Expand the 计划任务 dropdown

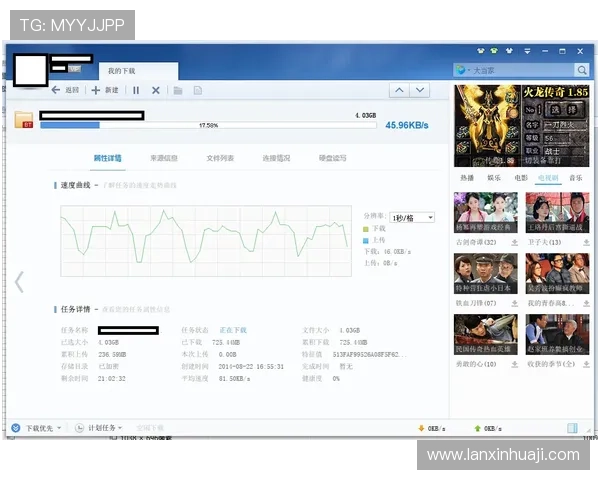108,428
